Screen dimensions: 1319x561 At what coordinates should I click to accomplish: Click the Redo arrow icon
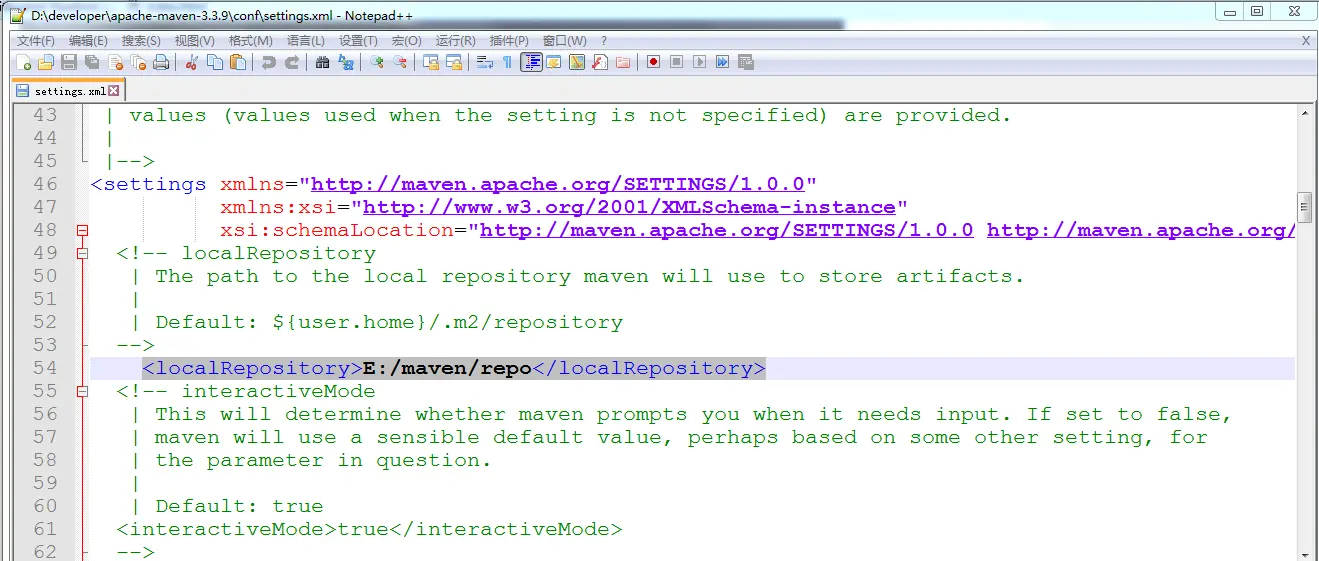click(292, 62)
